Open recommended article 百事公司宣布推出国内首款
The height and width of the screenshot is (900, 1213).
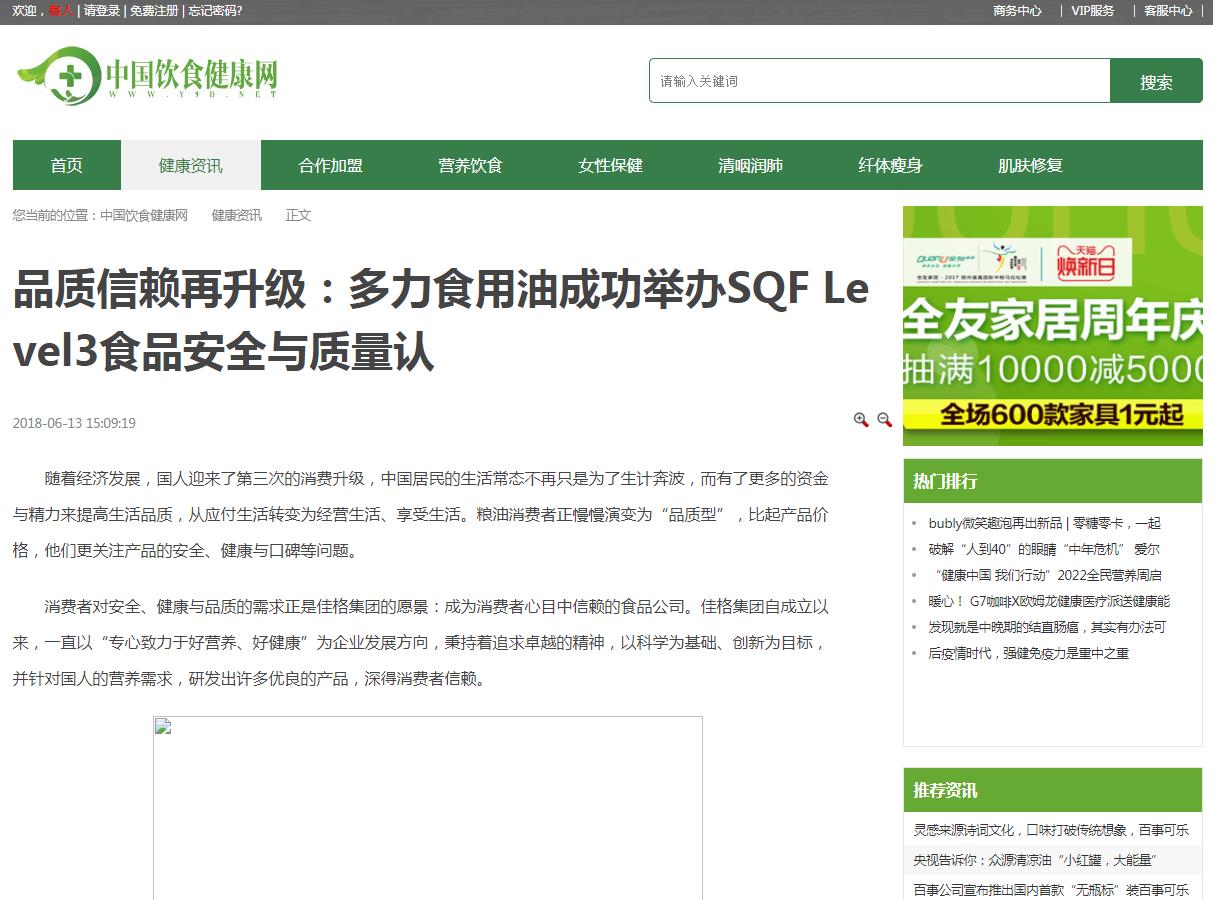coord(1051,890)
